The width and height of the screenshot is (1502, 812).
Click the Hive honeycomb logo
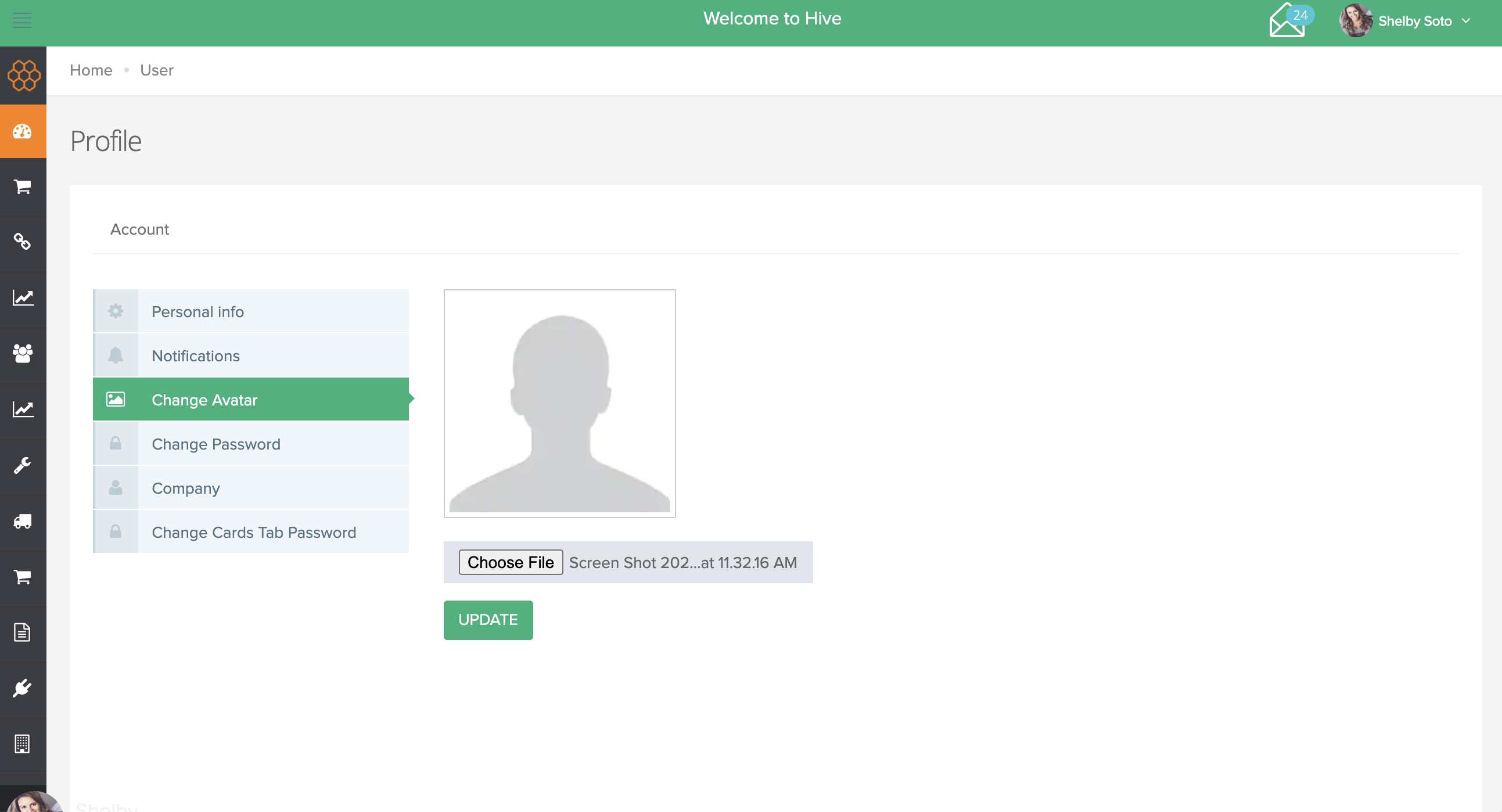23,76
